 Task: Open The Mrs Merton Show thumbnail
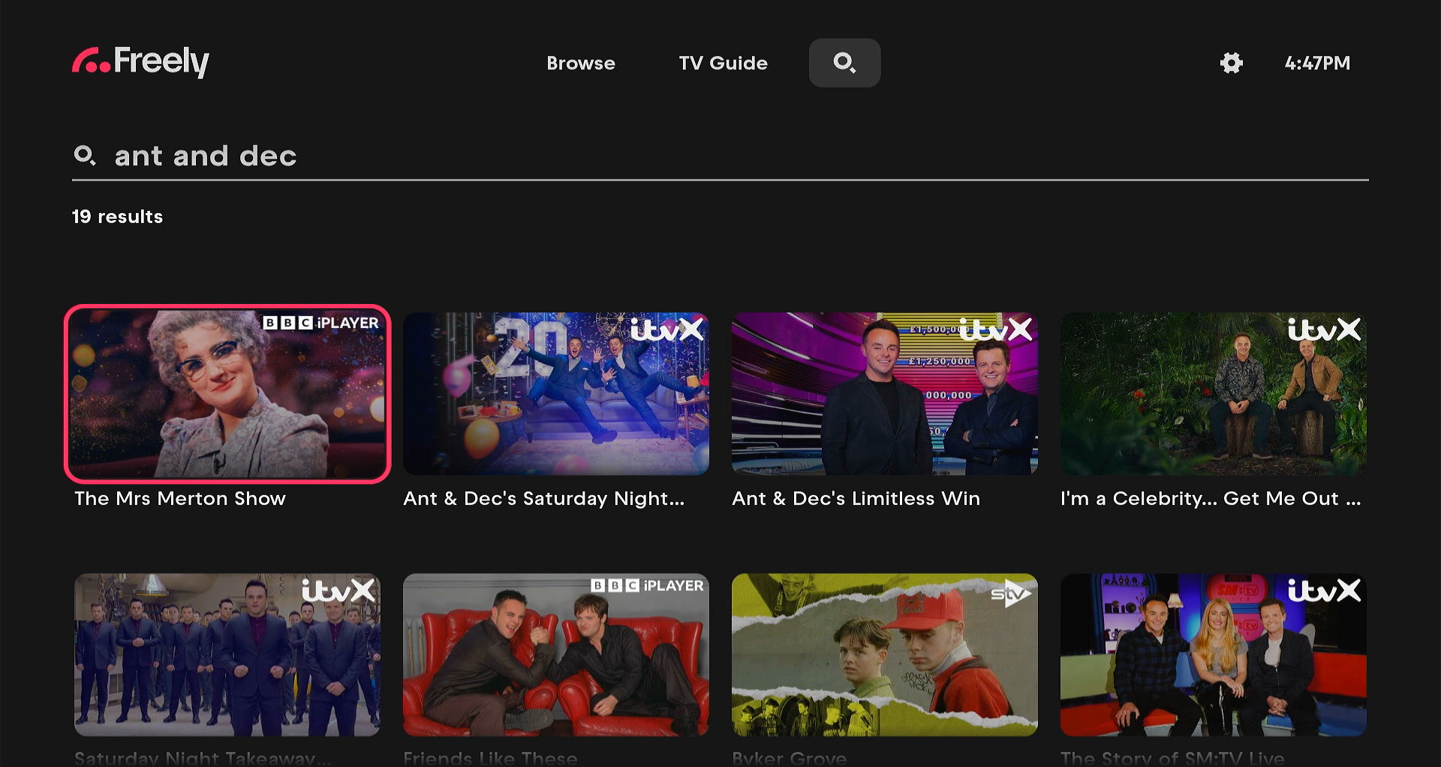(227, 394)
